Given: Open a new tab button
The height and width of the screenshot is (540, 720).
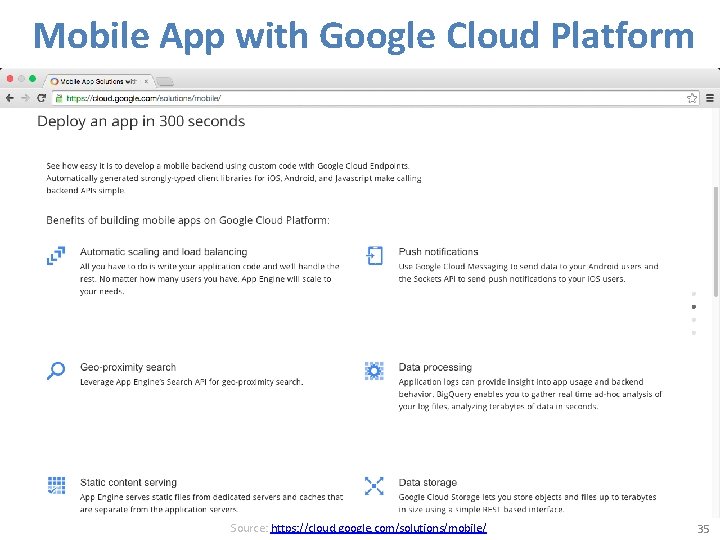Looking at the screenshot, I should point(164,82).
